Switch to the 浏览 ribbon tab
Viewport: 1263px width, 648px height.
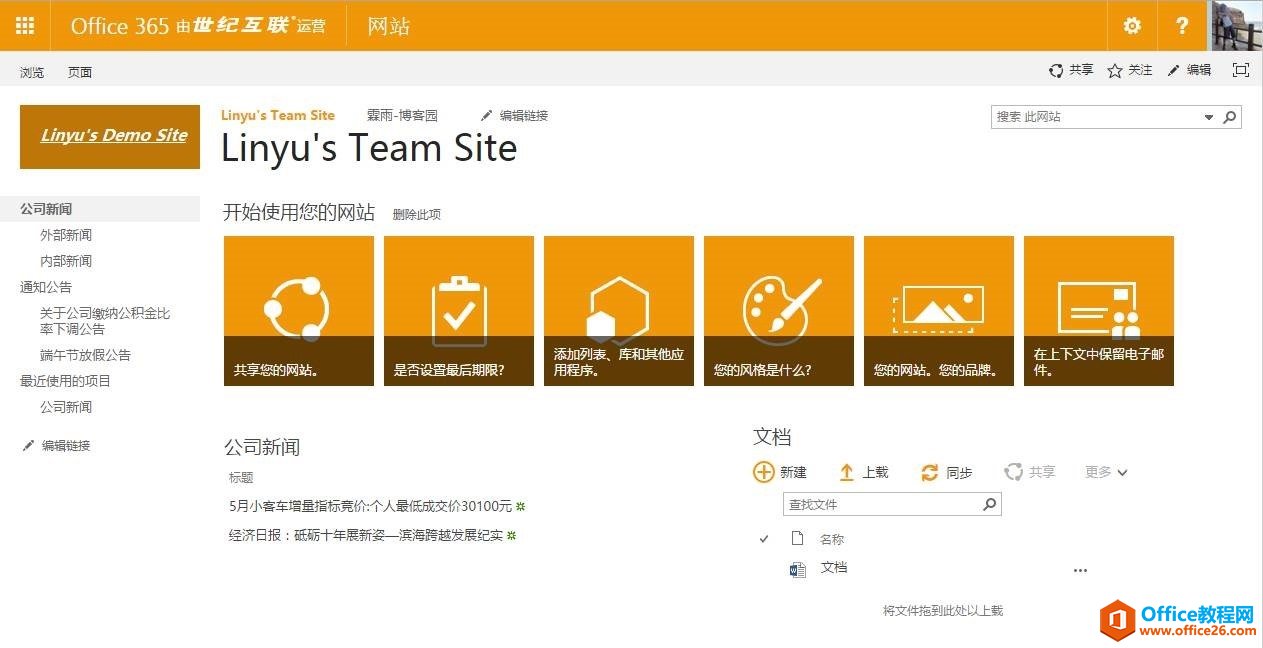point(32,72)
